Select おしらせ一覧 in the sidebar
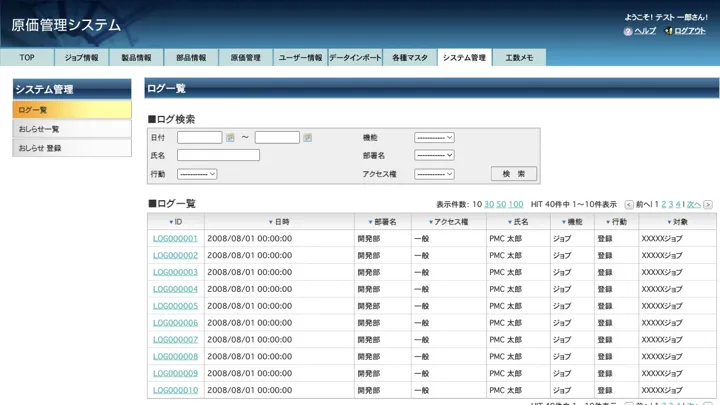The width and height of the screenshot is (720, 405). point(72,129)
